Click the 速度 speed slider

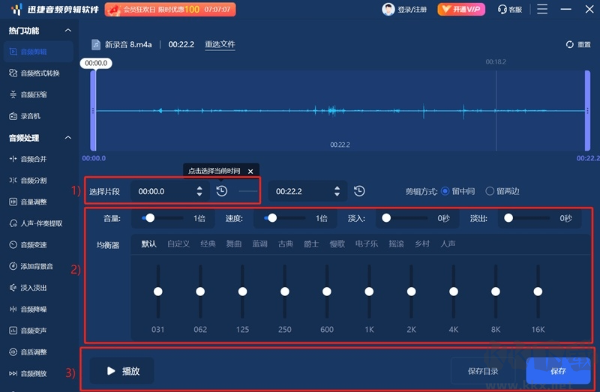285,218
